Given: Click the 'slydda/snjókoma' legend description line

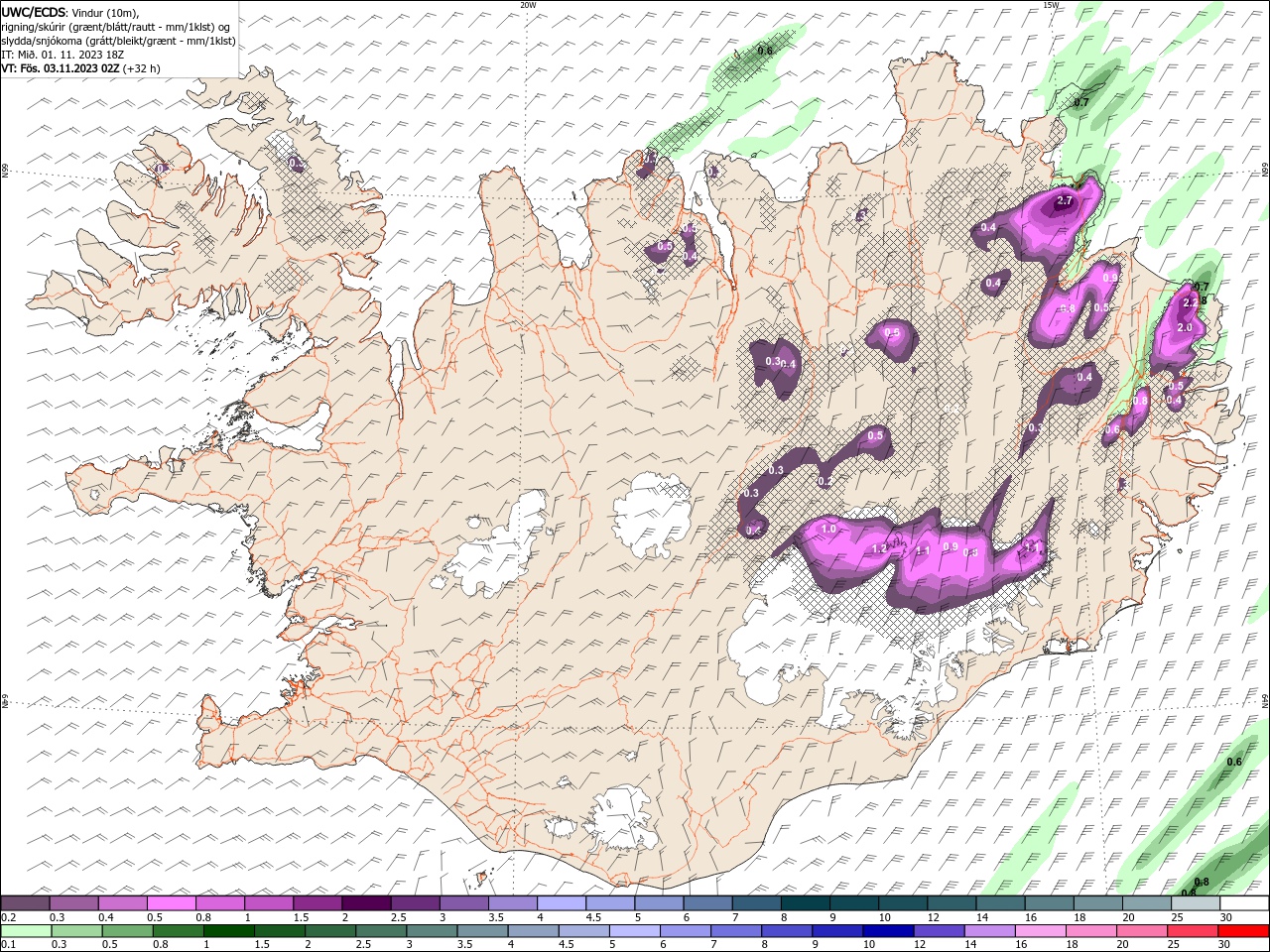Looking at the screenshot, I should pos(119,41).
